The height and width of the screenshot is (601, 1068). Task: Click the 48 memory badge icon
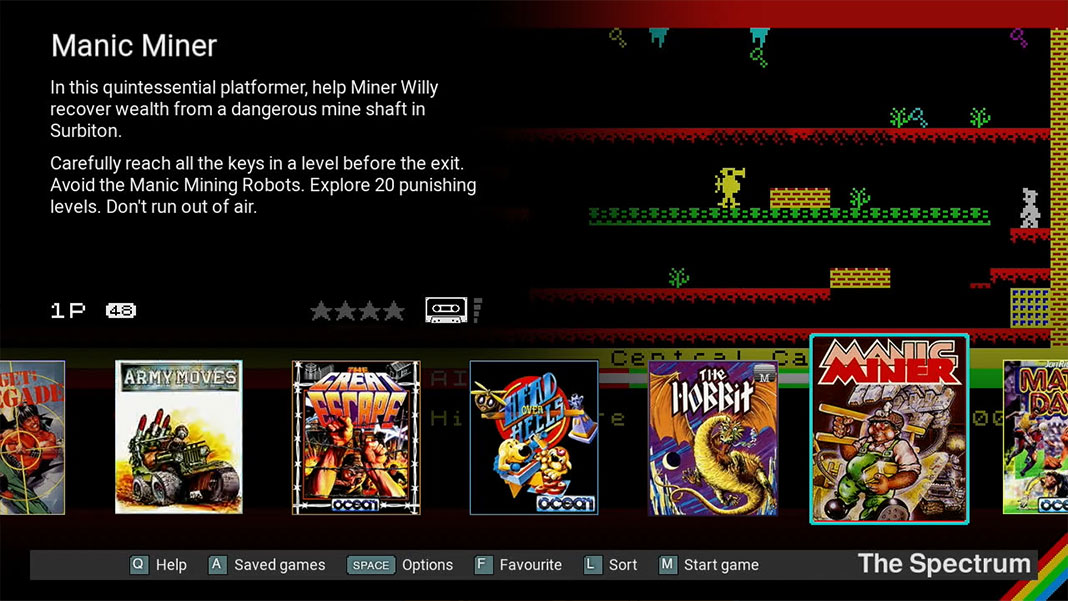(x=121, y=311)
